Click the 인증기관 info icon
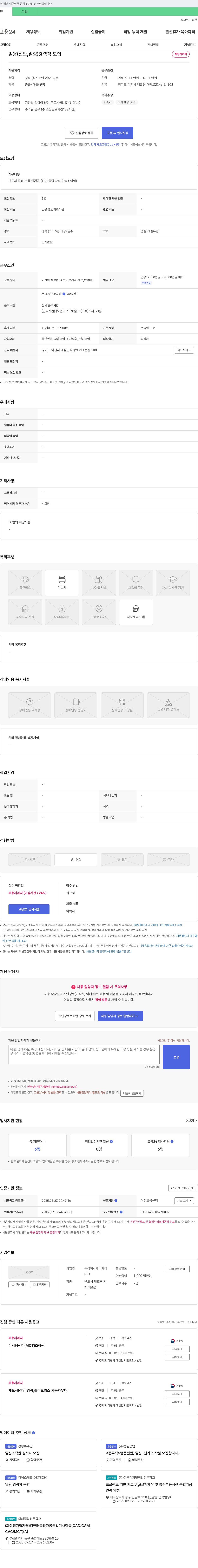198x1568 pixels. click(116, 1200)
